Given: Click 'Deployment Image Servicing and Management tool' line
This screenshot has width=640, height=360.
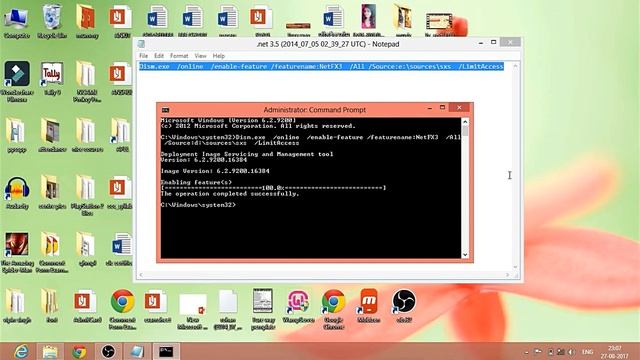Looking at the screenshot, I should [x=247, y=154].
